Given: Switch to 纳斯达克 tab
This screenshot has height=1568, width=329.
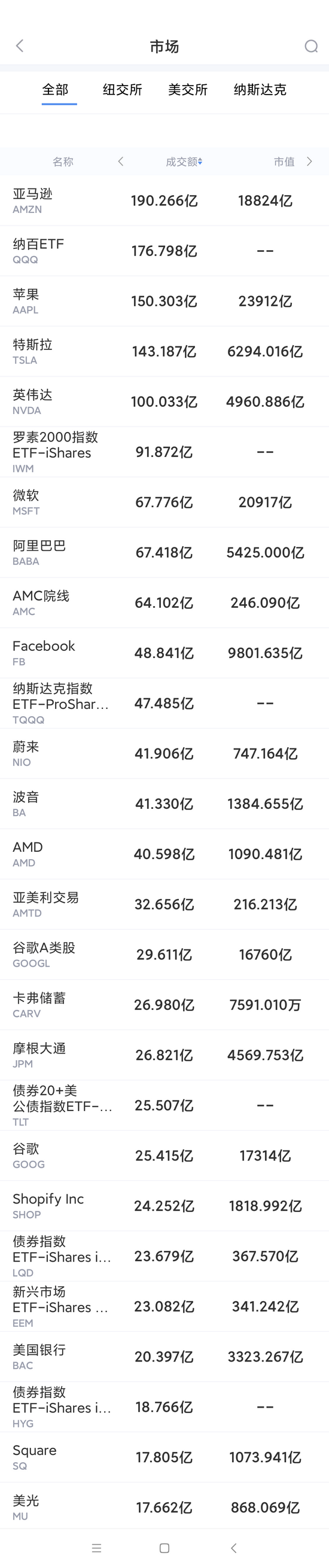Looking at the screenshot, I should click(260, 90).
